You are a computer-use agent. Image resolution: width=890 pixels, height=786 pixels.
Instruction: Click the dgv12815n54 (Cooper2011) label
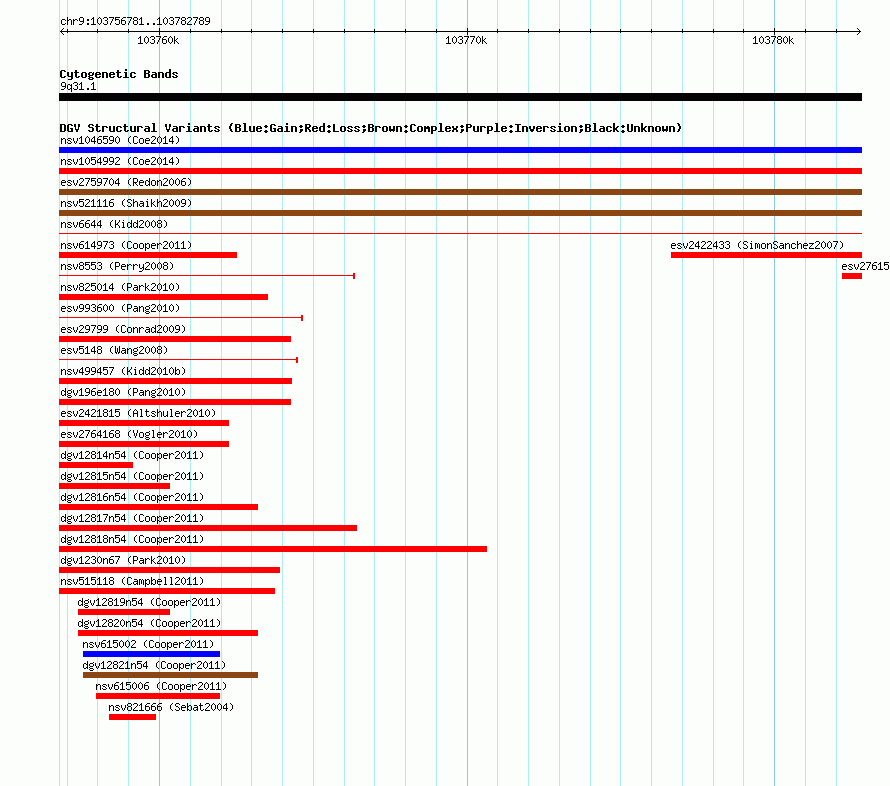132,476
